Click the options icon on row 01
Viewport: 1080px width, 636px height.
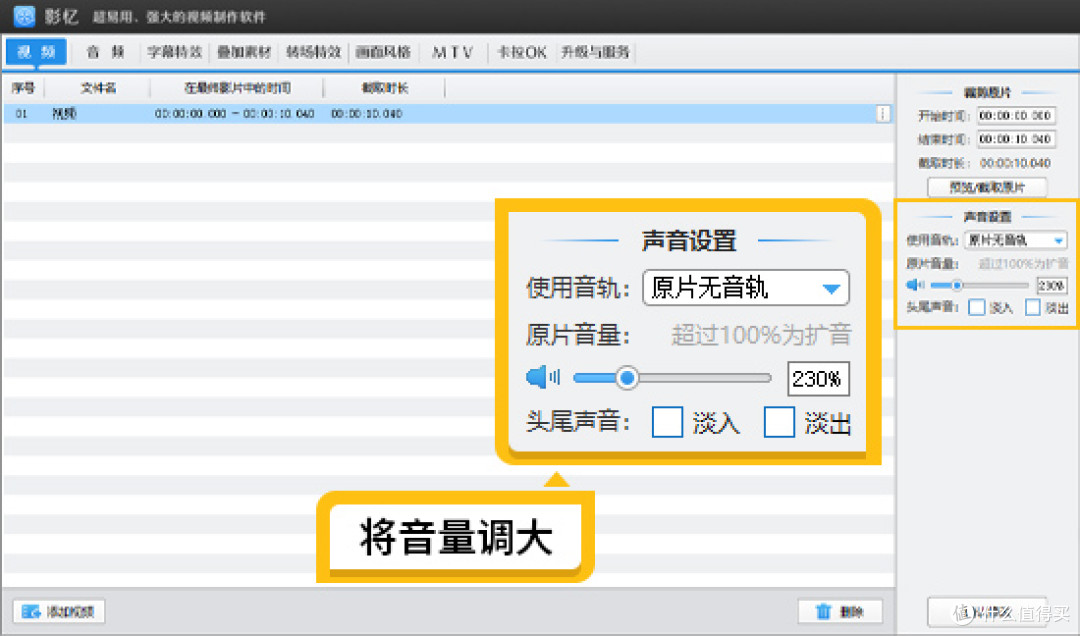pyautogui.click(x=882, y=114)
